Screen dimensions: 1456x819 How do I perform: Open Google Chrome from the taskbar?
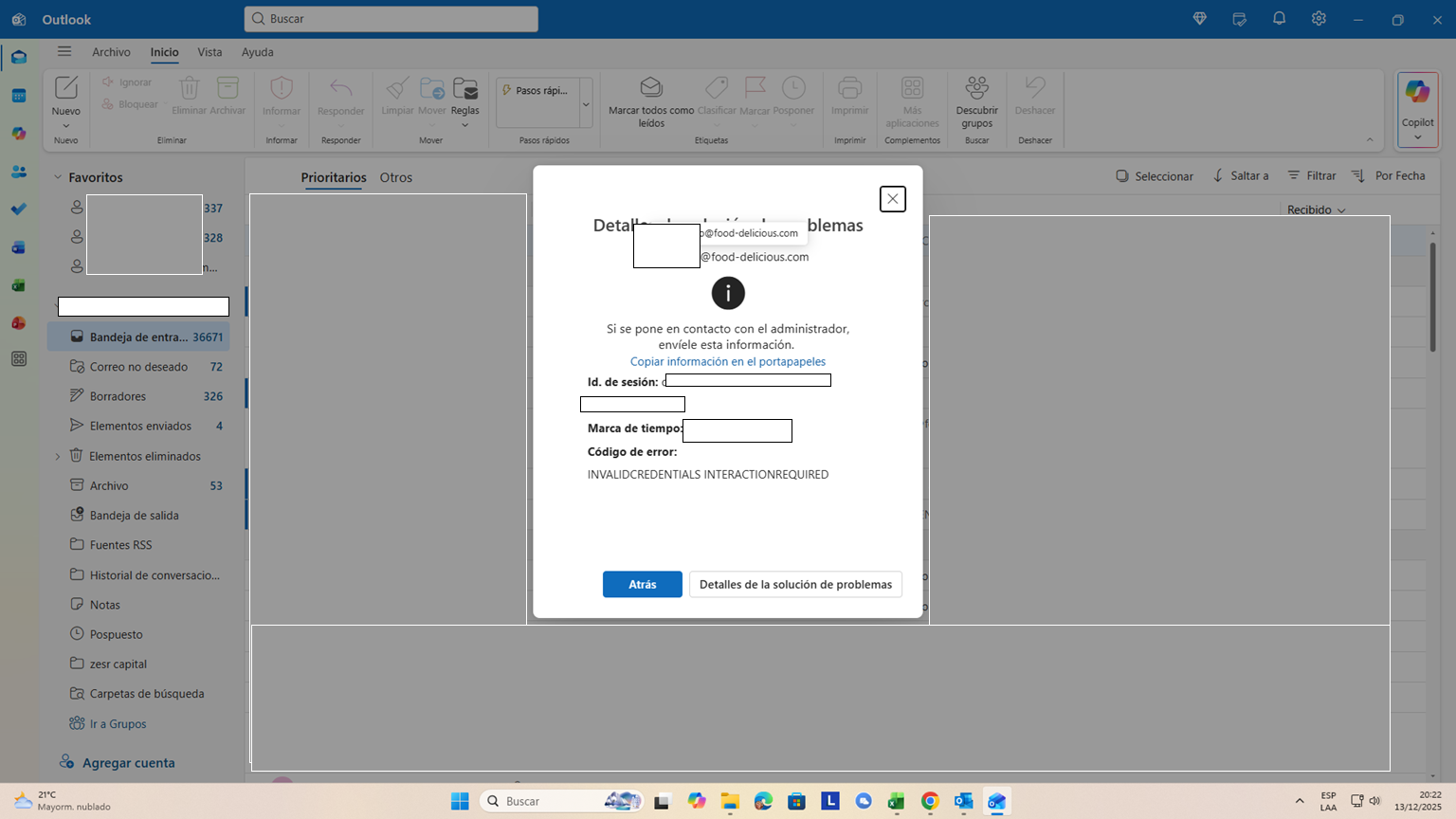(930, 801)
